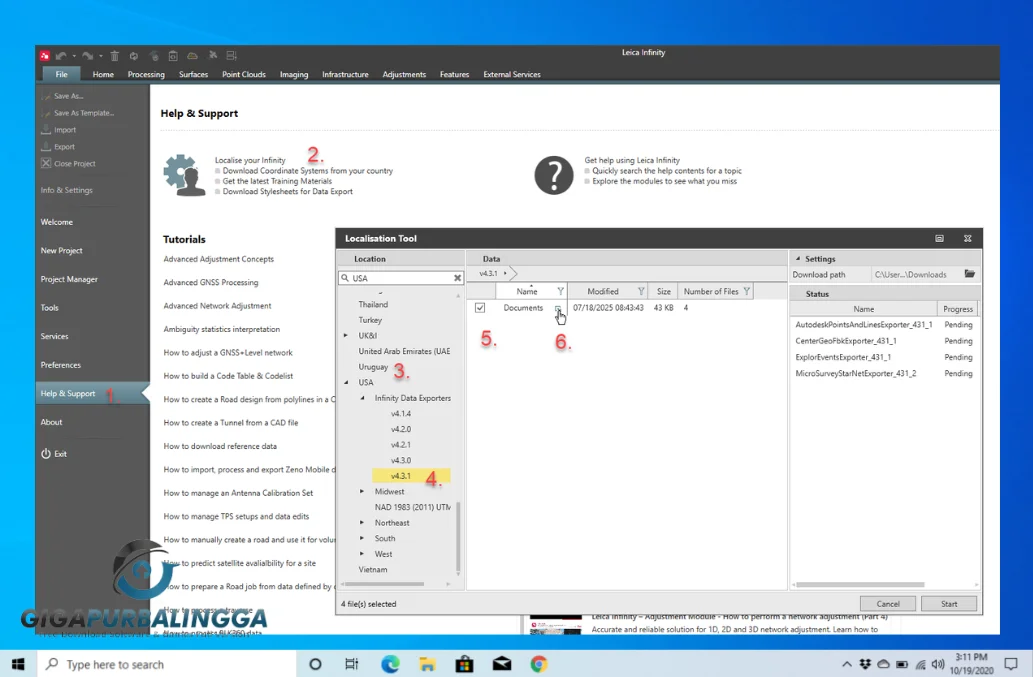Clear the USA search text with X
The image size is (1033, 677).
(x=458, y=279)
